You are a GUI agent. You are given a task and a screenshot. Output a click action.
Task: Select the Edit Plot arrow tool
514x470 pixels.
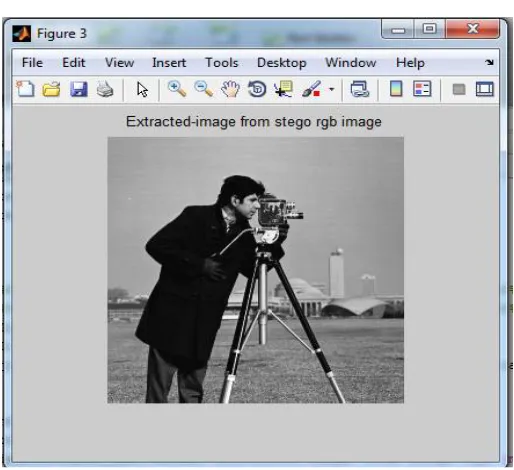(x=142, y=90)
